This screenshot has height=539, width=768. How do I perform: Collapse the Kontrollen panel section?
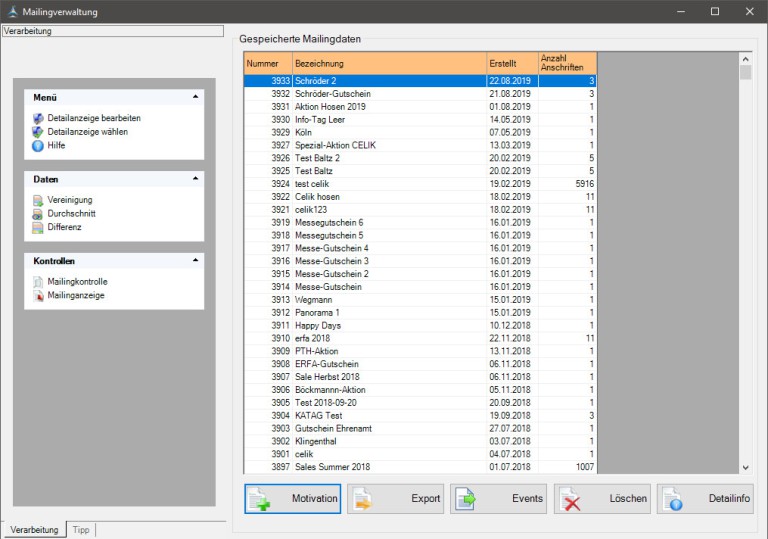(195, 261)
